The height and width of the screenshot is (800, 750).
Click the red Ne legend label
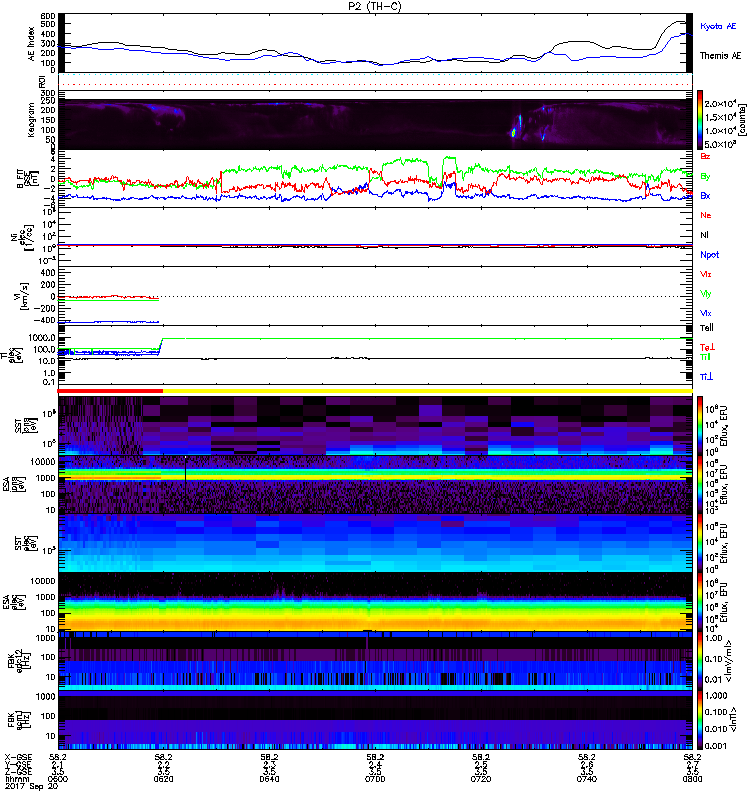point(706,215)
